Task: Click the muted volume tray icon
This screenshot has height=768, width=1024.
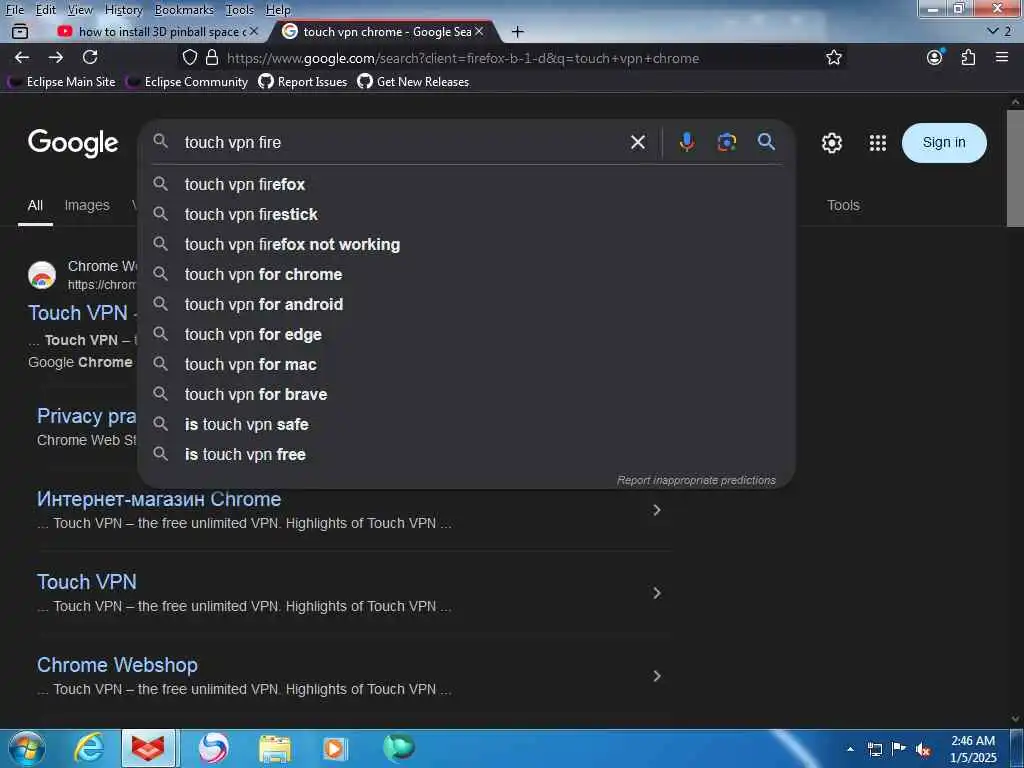Action: [x=923, y=750]
